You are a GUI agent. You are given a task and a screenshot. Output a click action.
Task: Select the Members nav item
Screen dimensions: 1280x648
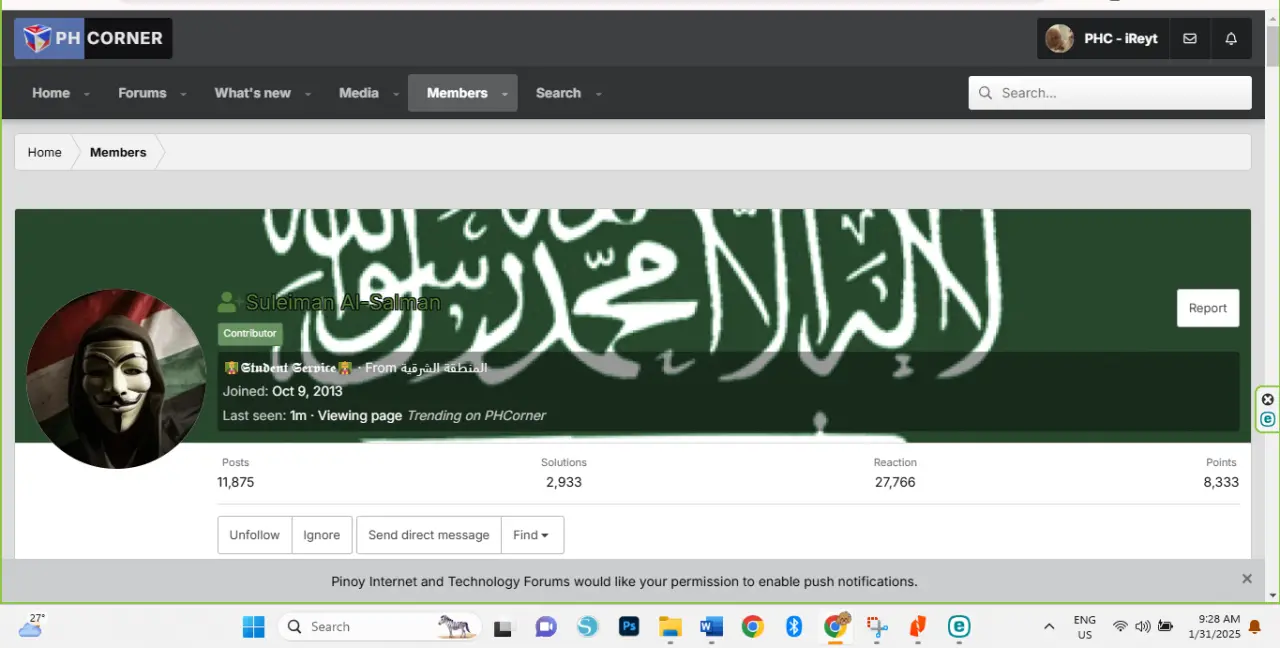pyautogui.click(x=457, y=93)
